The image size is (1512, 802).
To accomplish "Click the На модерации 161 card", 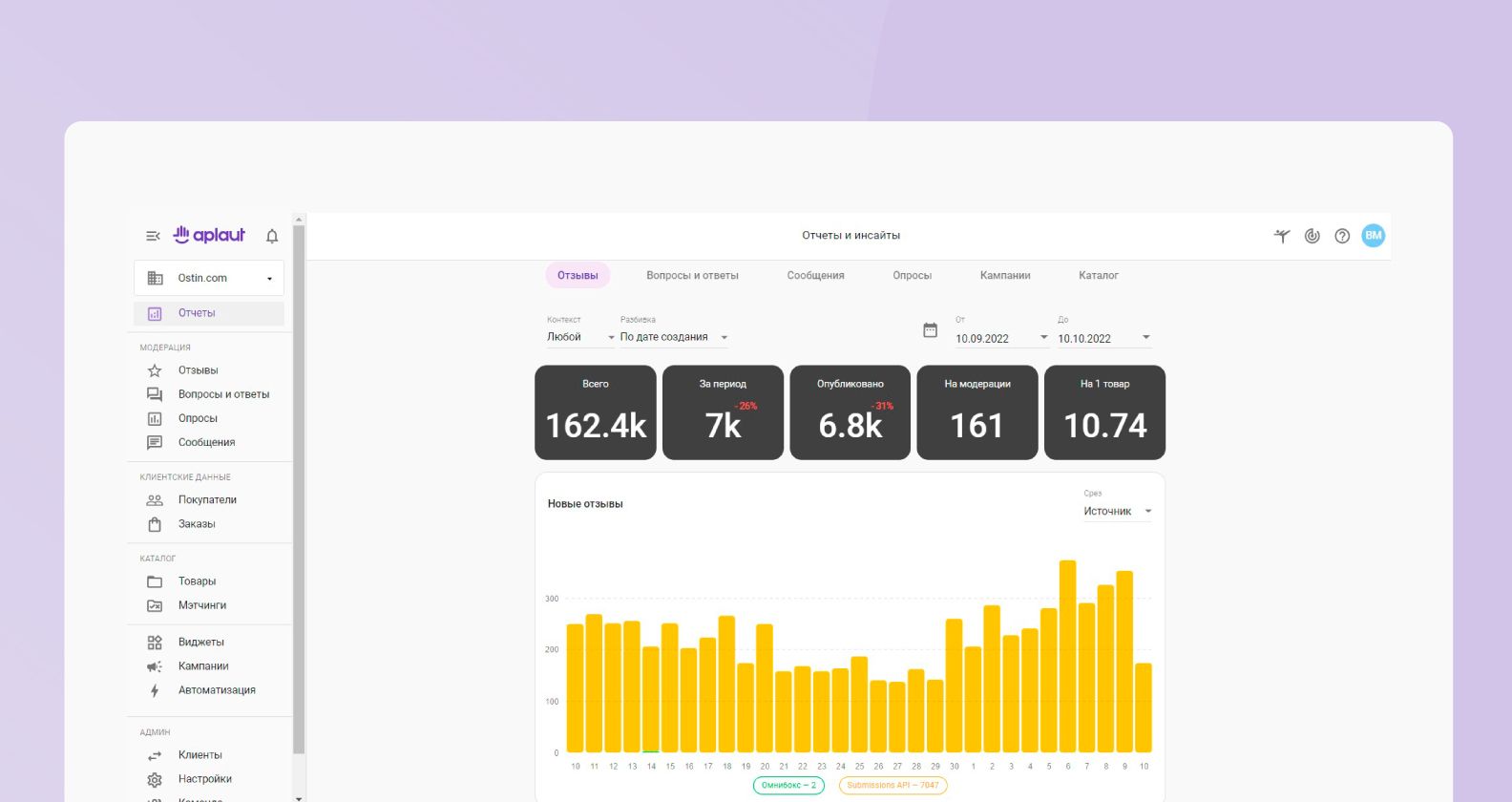I will (x=976, y=412).
